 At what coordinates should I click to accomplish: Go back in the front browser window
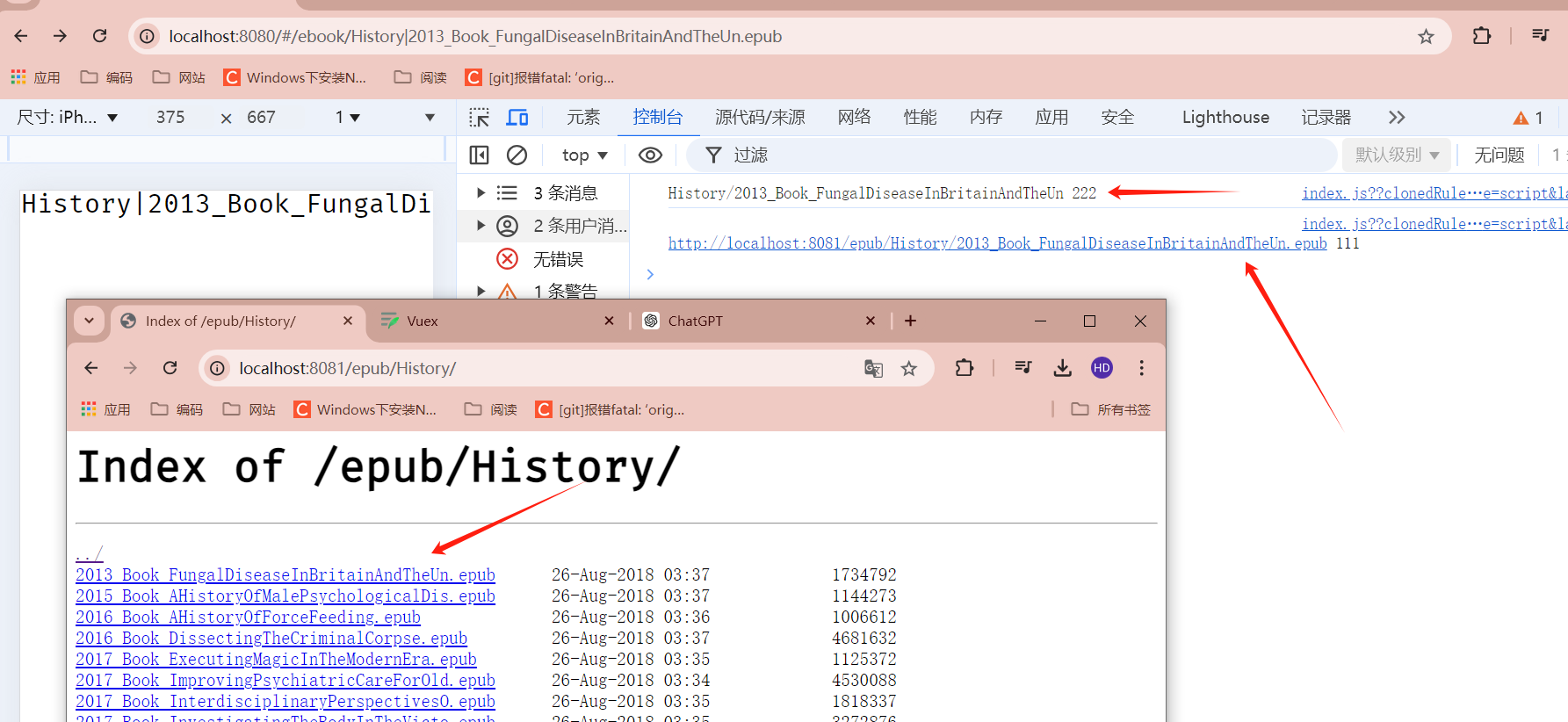click(91, 368)
